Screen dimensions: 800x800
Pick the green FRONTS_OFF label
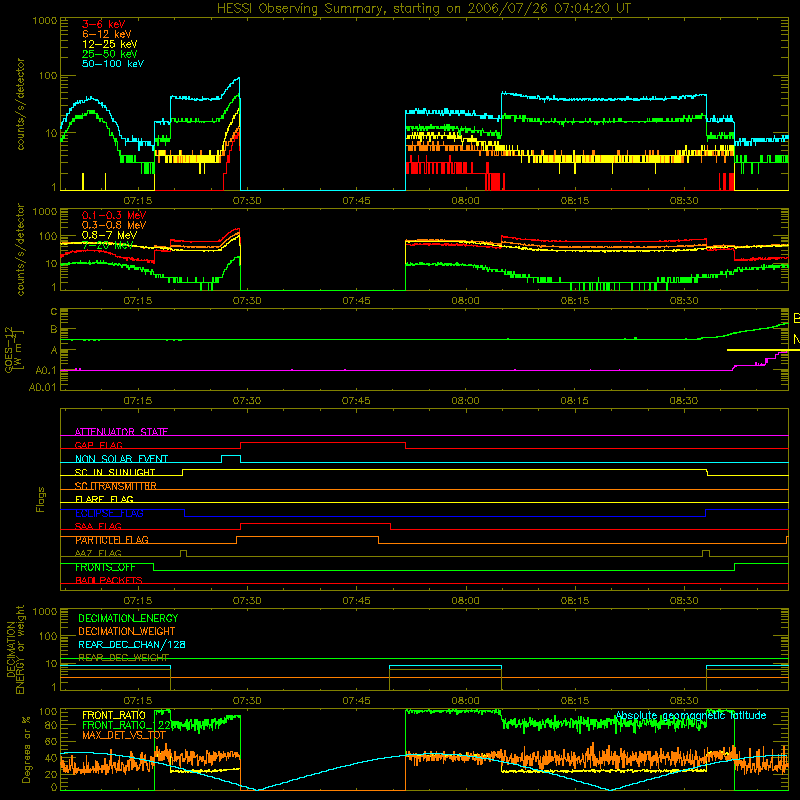pos(105,567)
